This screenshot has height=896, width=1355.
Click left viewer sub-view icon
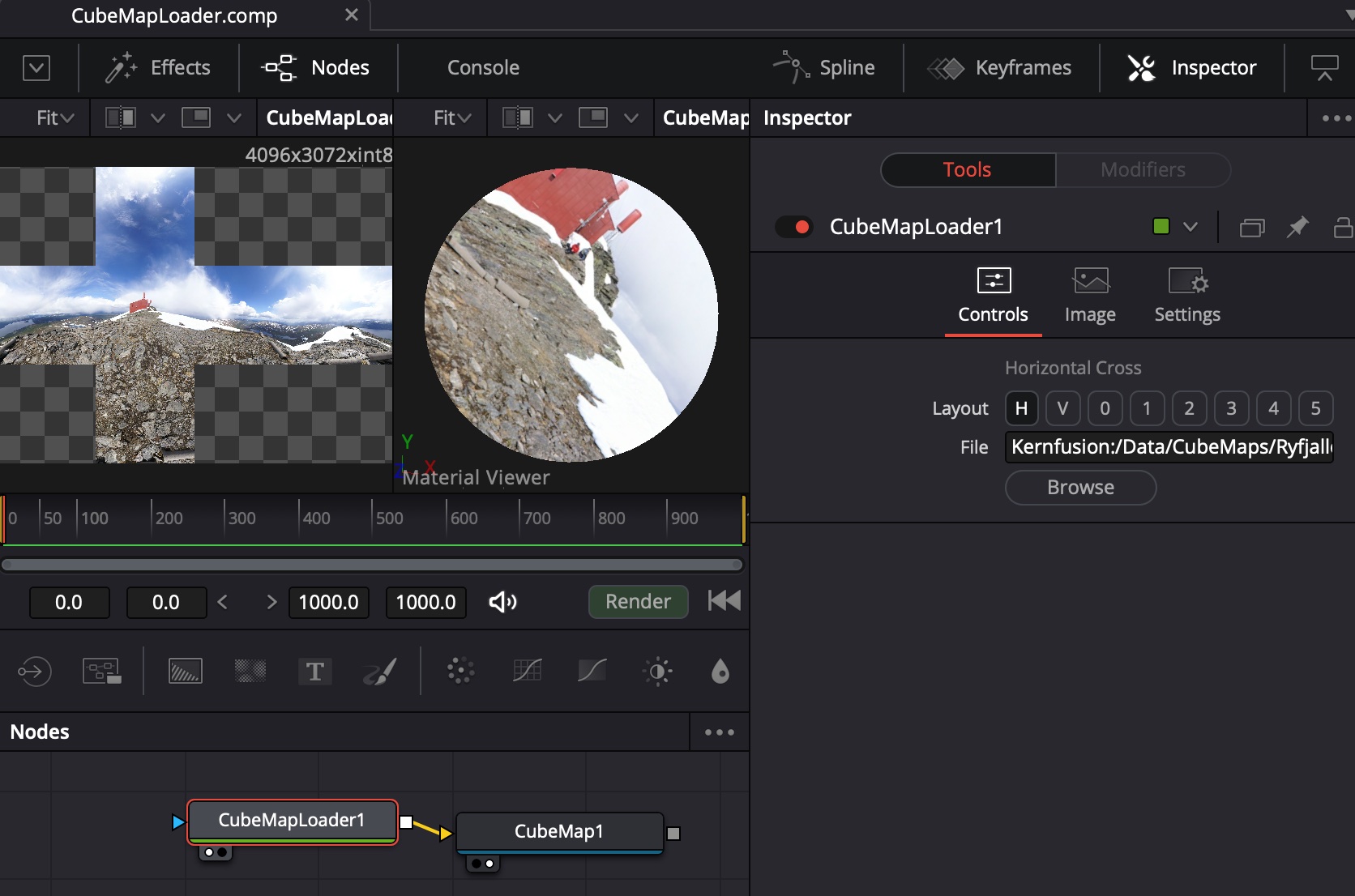(x=196, y=118)
